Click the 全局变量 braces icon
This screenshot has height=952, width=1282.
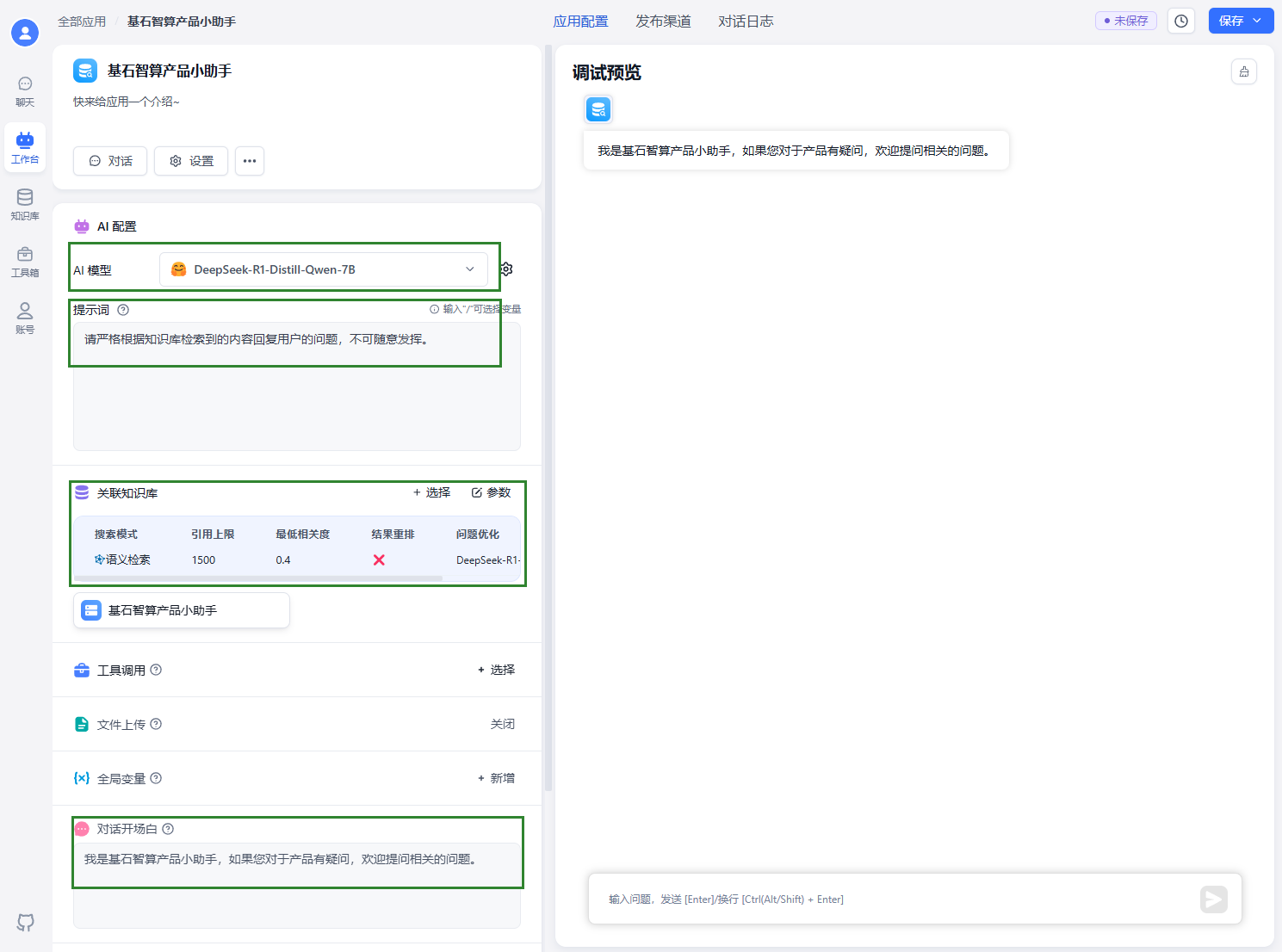point(82,778)
